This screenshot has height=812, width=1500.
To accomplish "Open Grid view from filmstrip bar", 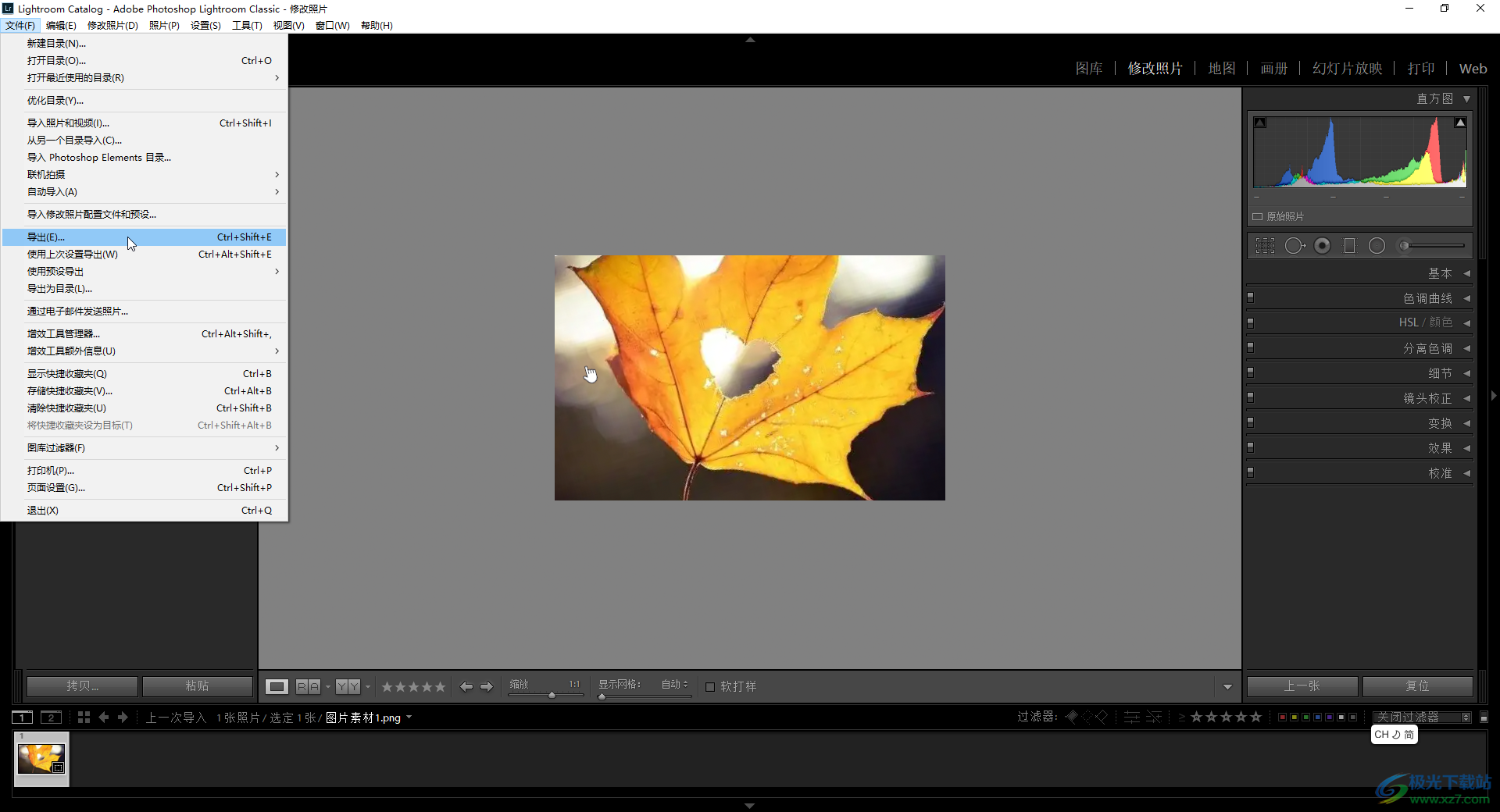I will click(84, 718).
